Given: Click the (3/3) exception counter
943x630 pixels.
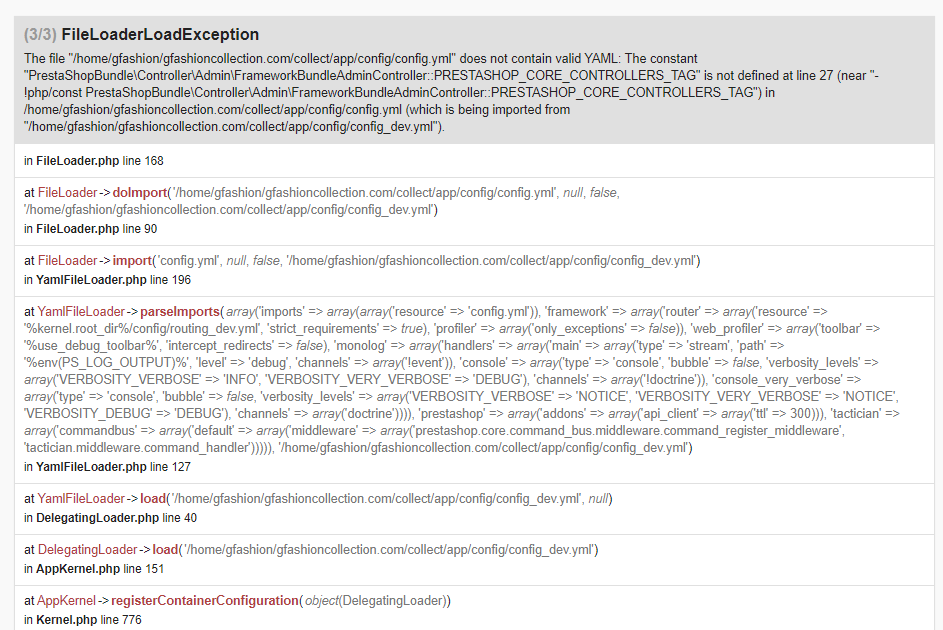Looking at the screenshot, I should coord(40,35).
